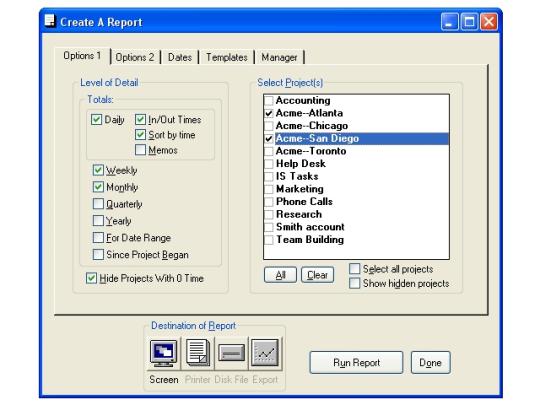Image resolution: width=540 pixels, height=405 pixels.
Task: Uncheck the Acme--San Diego project
Action: (x=269, y=139)
